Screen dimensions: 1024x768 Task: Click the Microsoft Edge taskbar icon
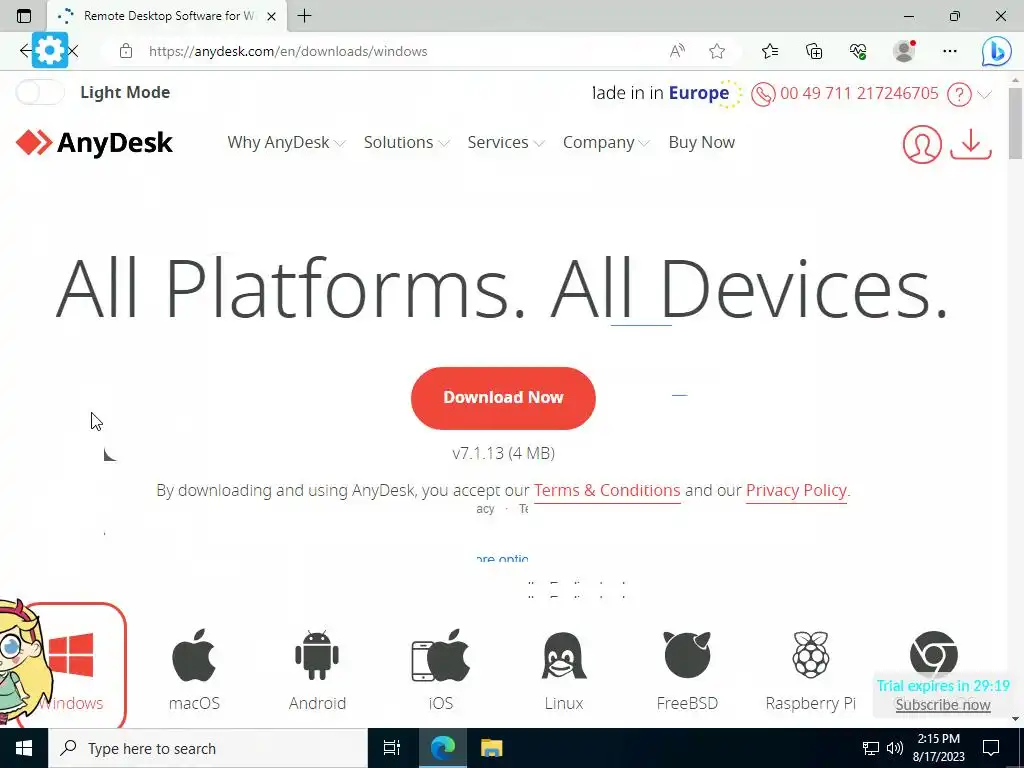pos(442,748)
